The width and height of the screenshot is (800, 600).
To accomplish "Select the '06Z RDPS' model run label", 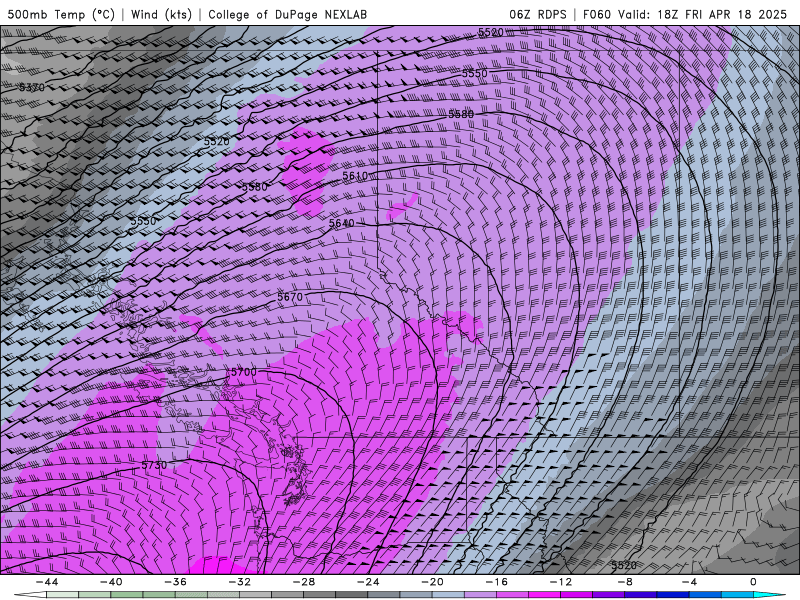I will (x=538, y=14).
